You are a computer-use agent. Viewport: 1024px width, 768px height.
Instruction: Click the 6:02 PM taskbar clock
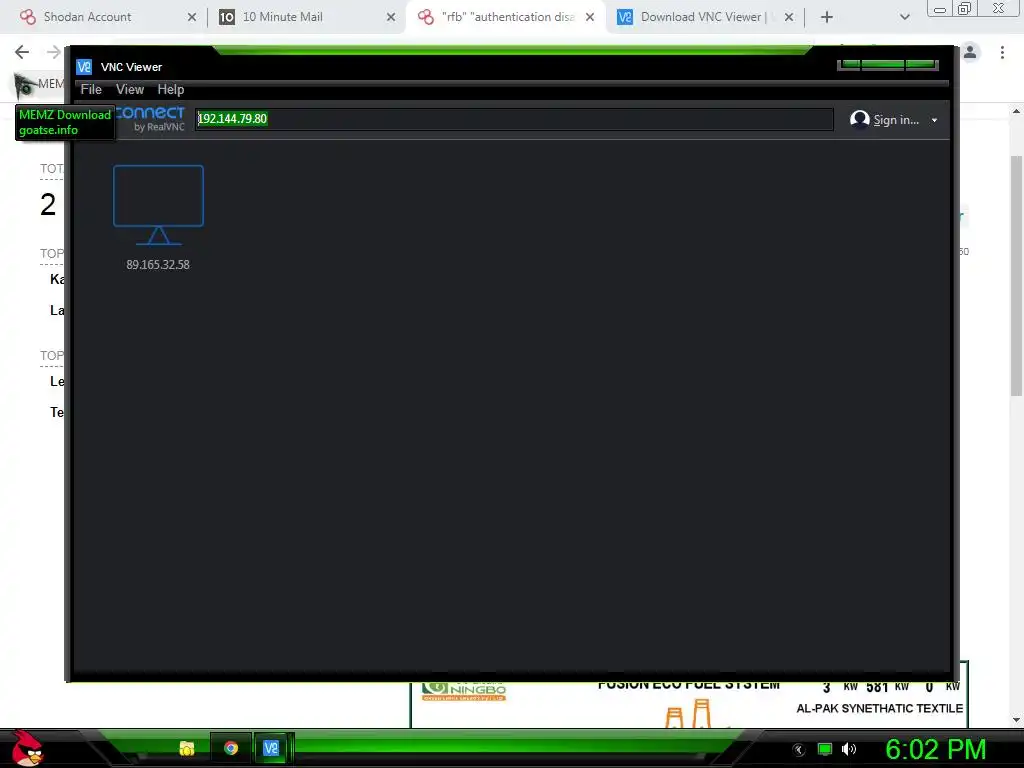click(935, 749)
